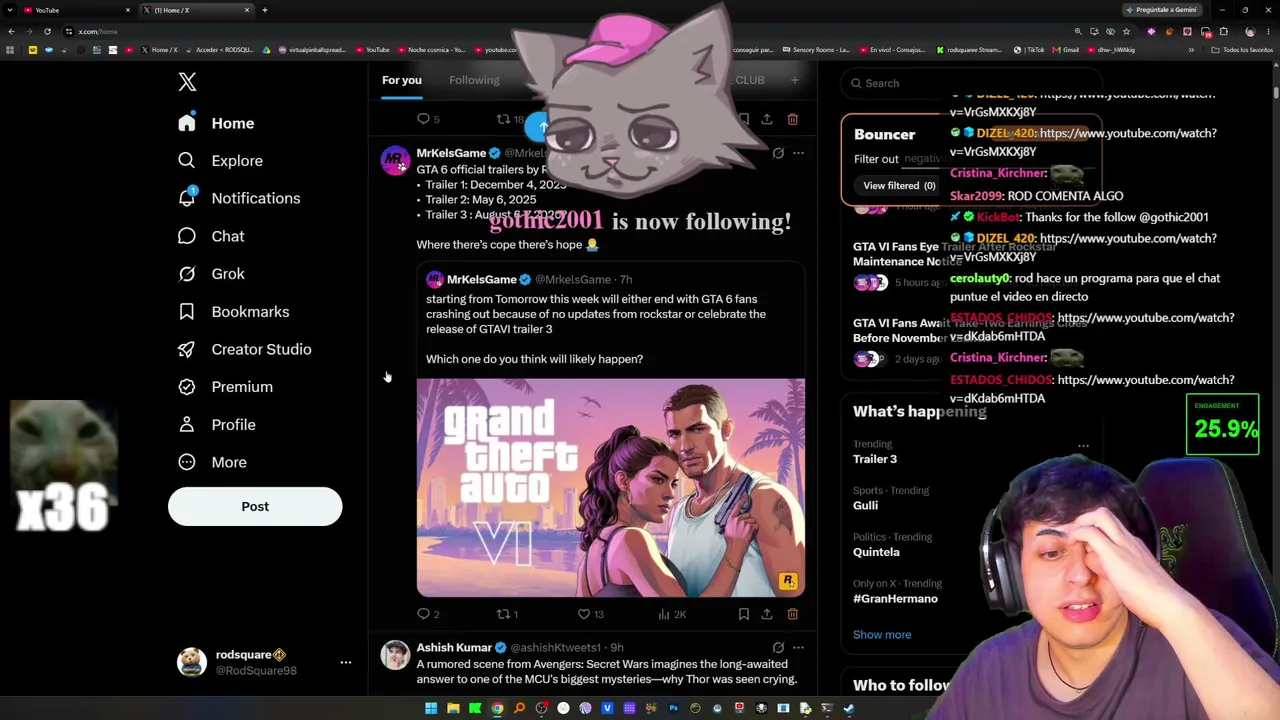Image resolution: width=1280 pixels, height=720 pixels.
Task: Open the Windows Start menu
Action: pyautogui.click(x=431, y=709)
